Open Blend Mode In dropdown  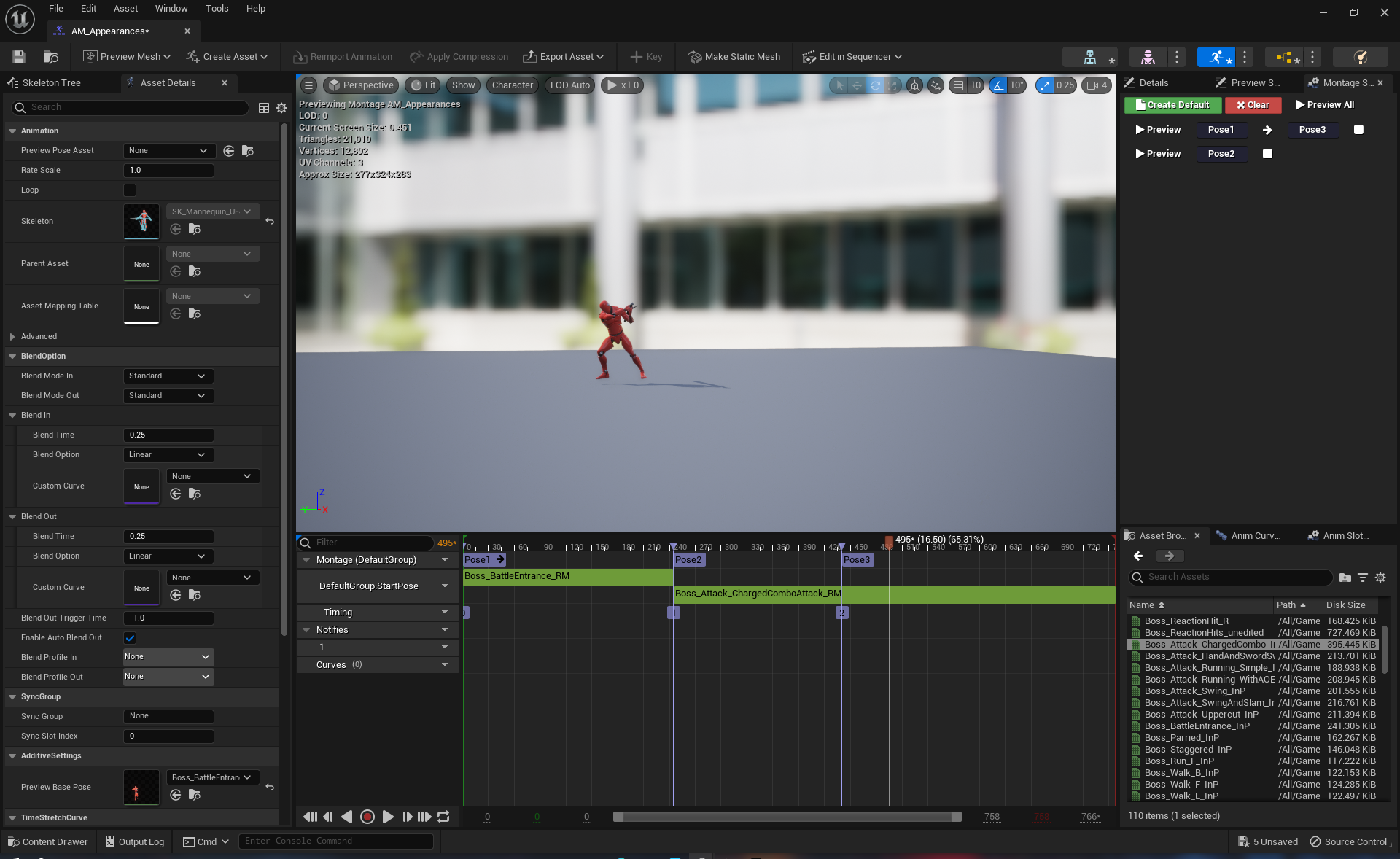[x=168, y=376]
